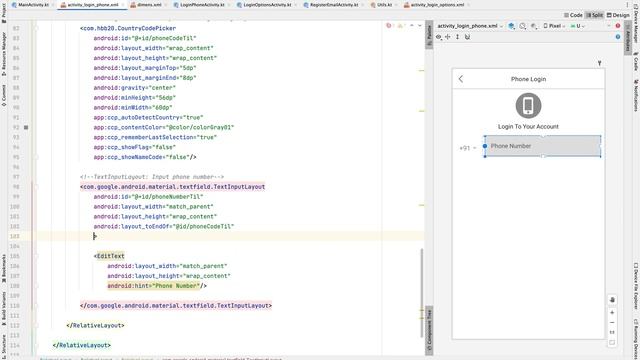Select the phone icon image in the preview
This screenshot has height=360, width=640.
(529, 106)
